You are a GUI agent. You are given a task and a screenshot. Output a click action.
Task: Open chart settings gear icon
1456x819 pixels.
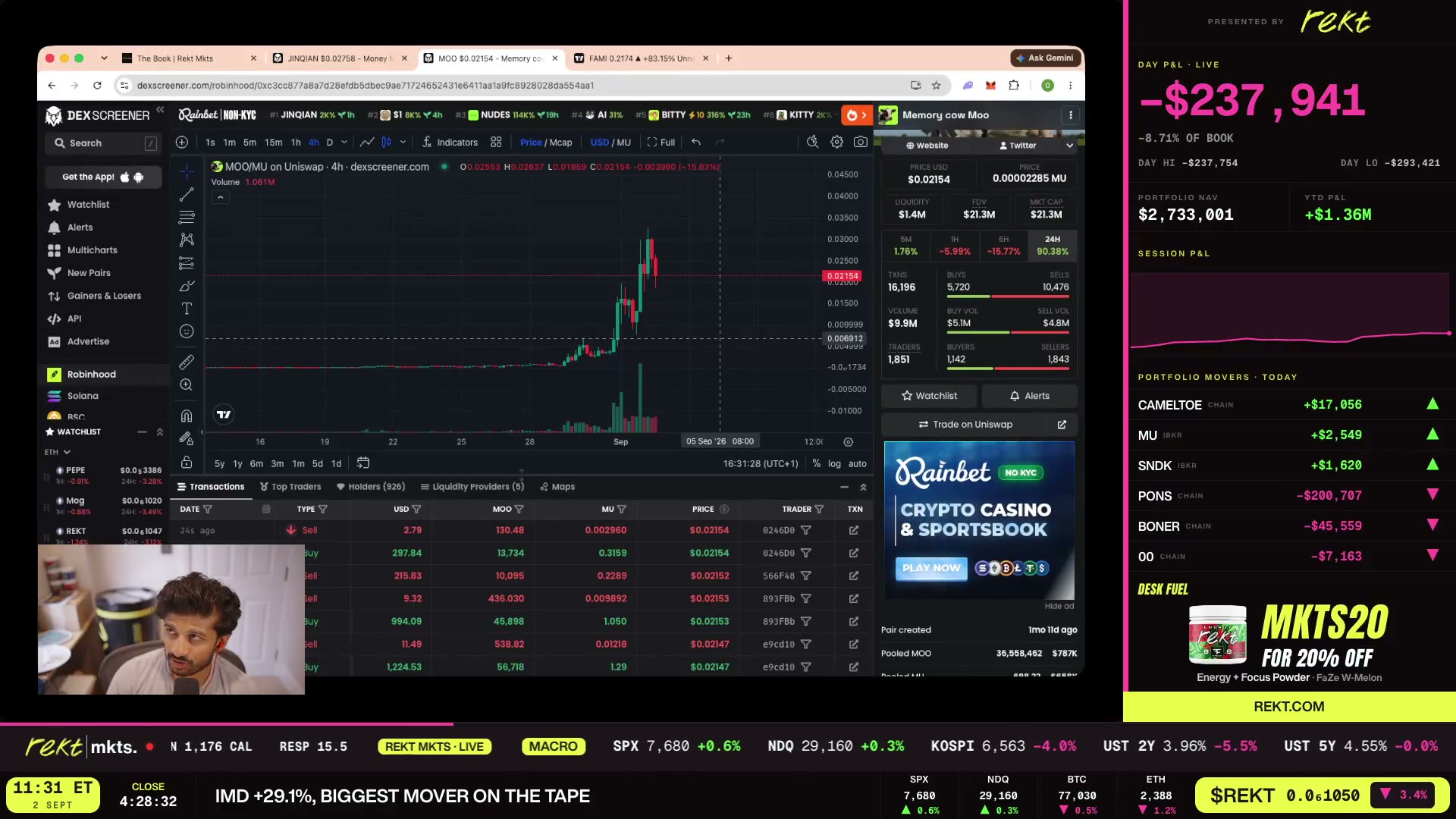coord(836,142)
